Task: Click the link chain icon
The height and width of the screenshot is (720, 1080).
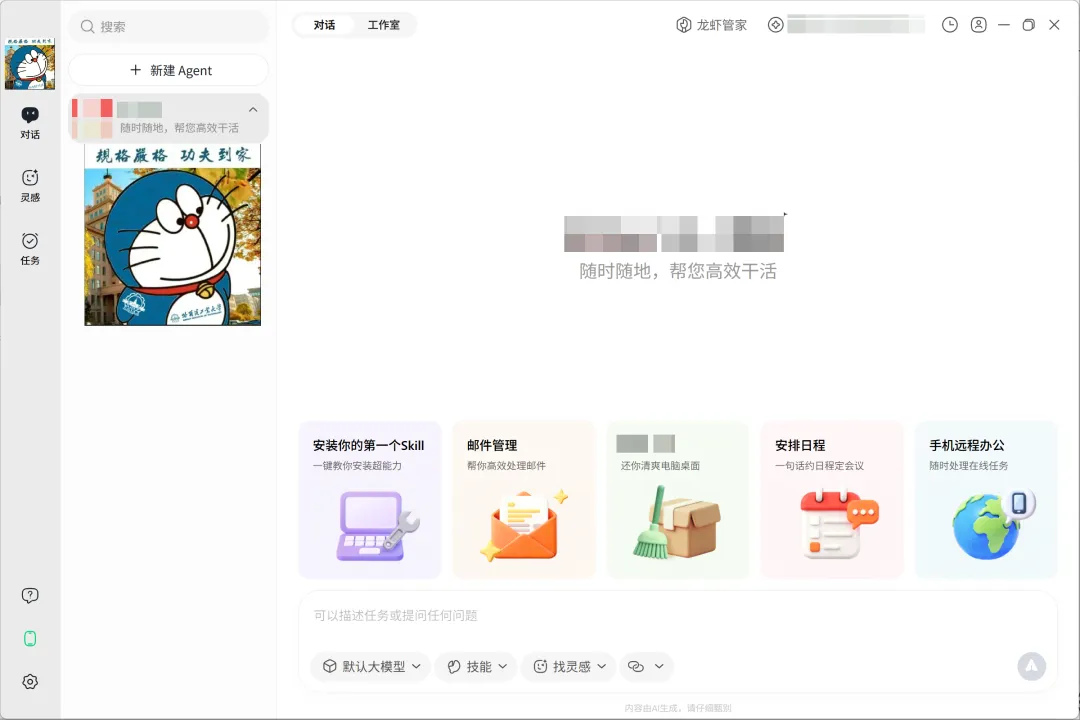Action: [x=636, y=666]
